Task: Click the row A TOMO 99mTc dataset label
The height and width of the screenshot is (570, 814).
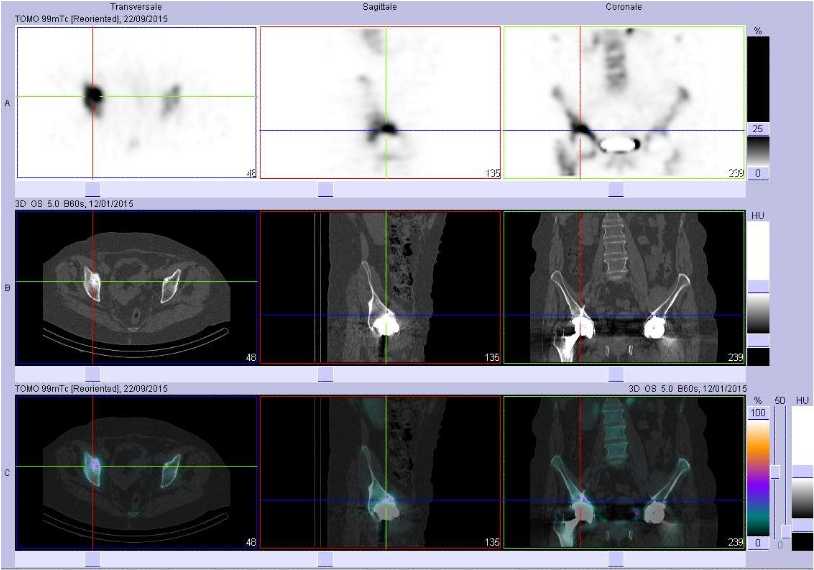Action: [x=91, y=19]
